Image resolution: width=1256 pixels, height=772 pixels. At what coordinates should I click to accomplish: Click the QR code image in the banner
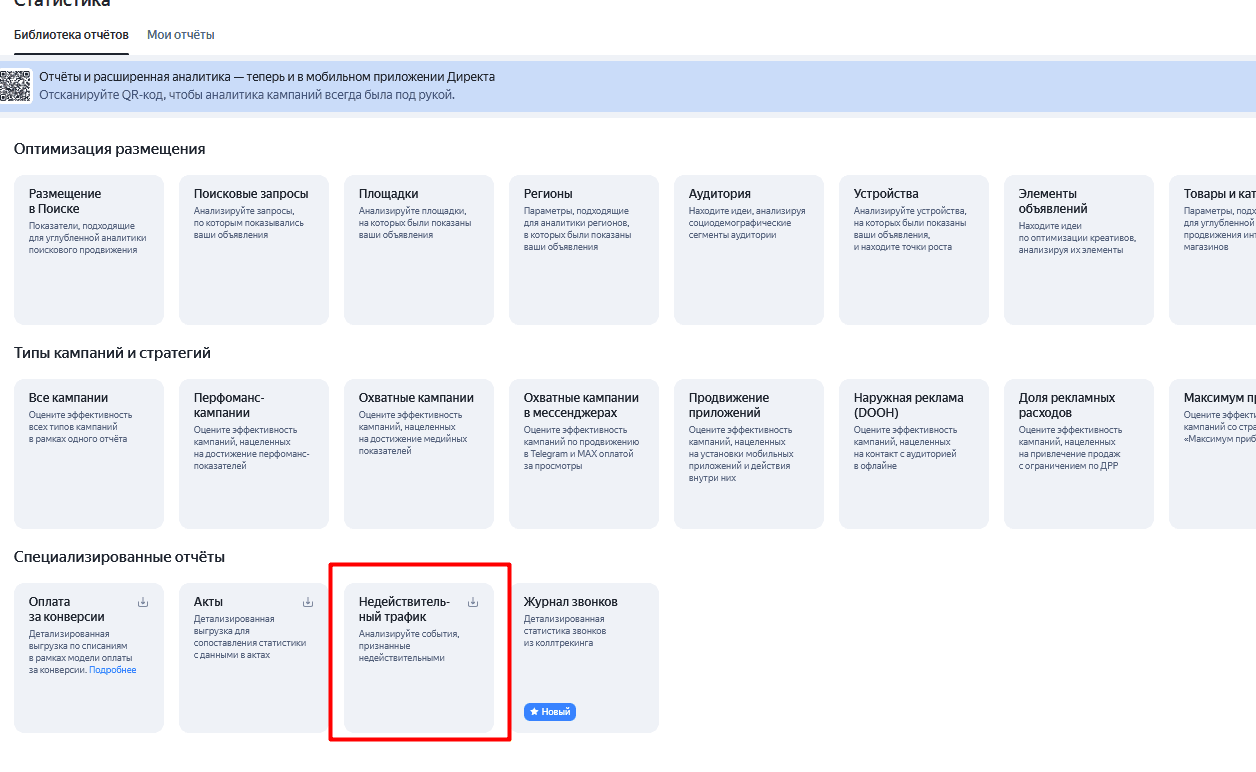16,86
